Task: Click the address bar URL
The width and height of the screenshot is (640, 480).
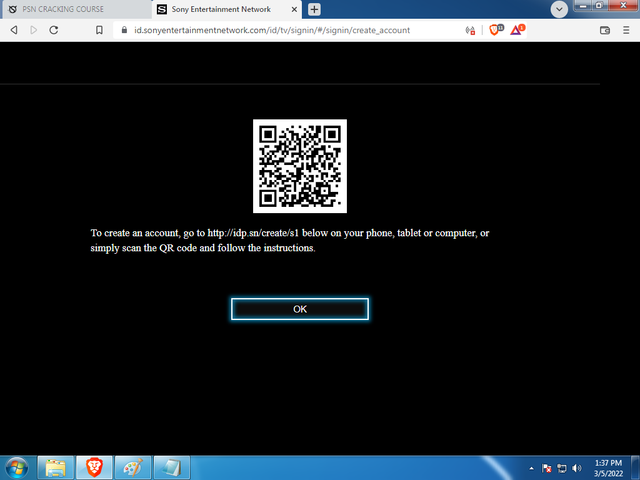Action: (x=272, y=30)
